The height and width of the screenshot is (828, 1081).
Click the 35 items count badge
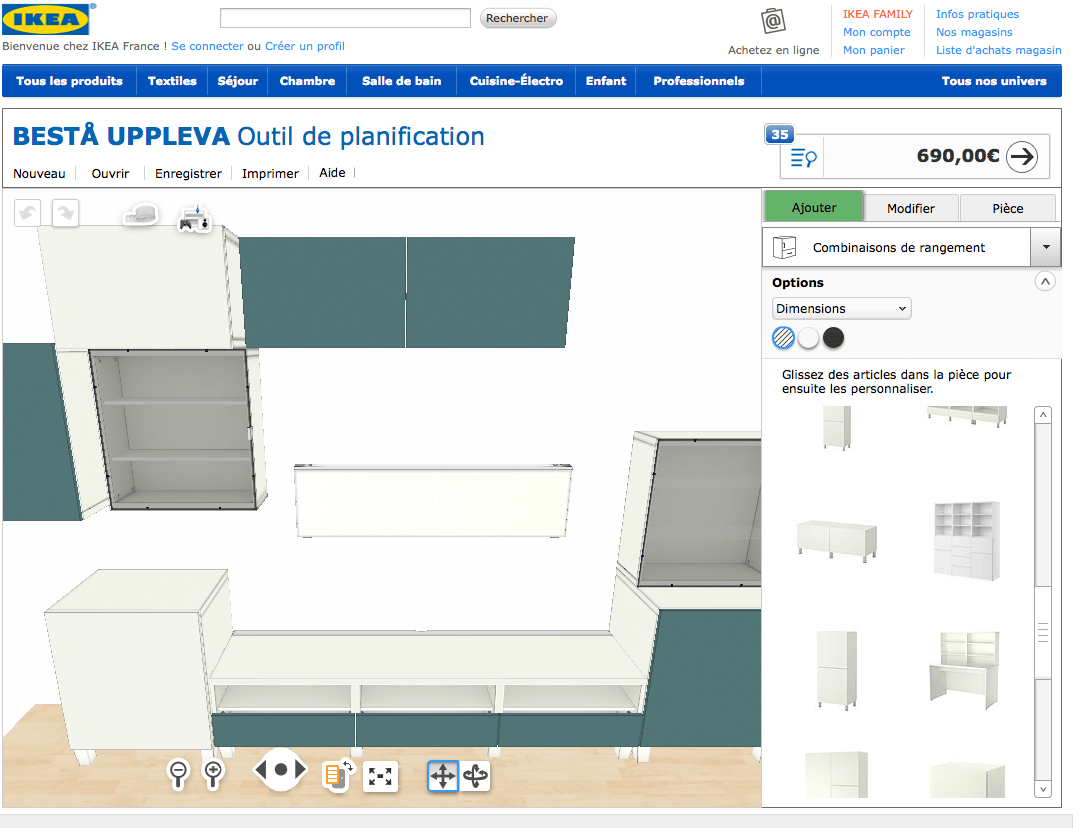pyautogui.click(x=780, y=134)
